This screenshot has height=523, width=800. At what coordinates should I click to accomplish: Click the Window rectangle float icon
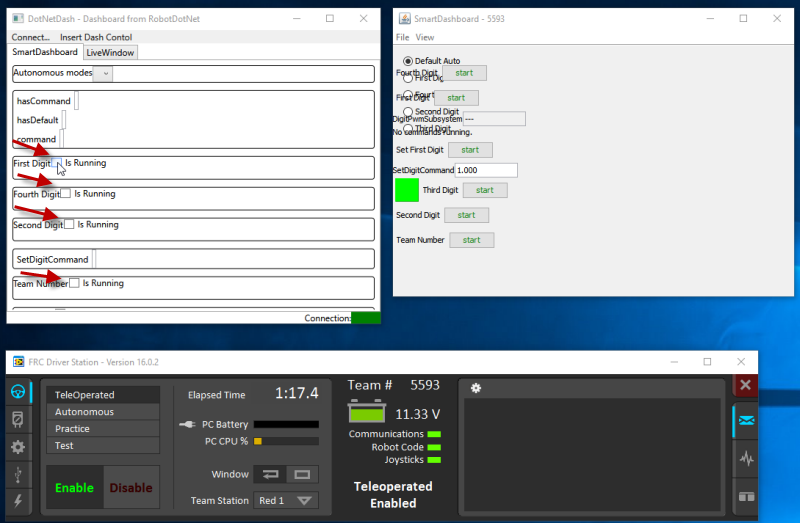point(302,475)
